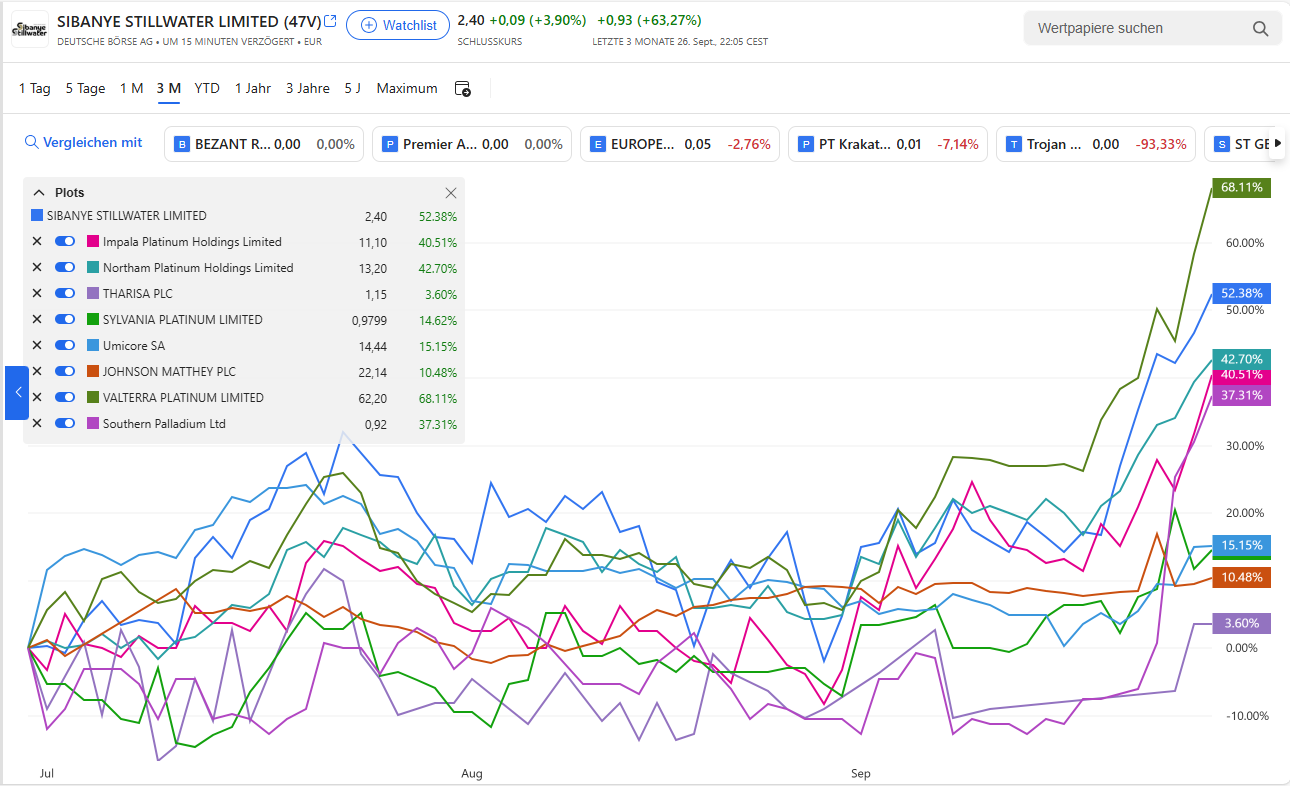Close the Plots legend panel
Image resolution: width=1290 pixels, height=786 pixels.
tap(450, 193)
